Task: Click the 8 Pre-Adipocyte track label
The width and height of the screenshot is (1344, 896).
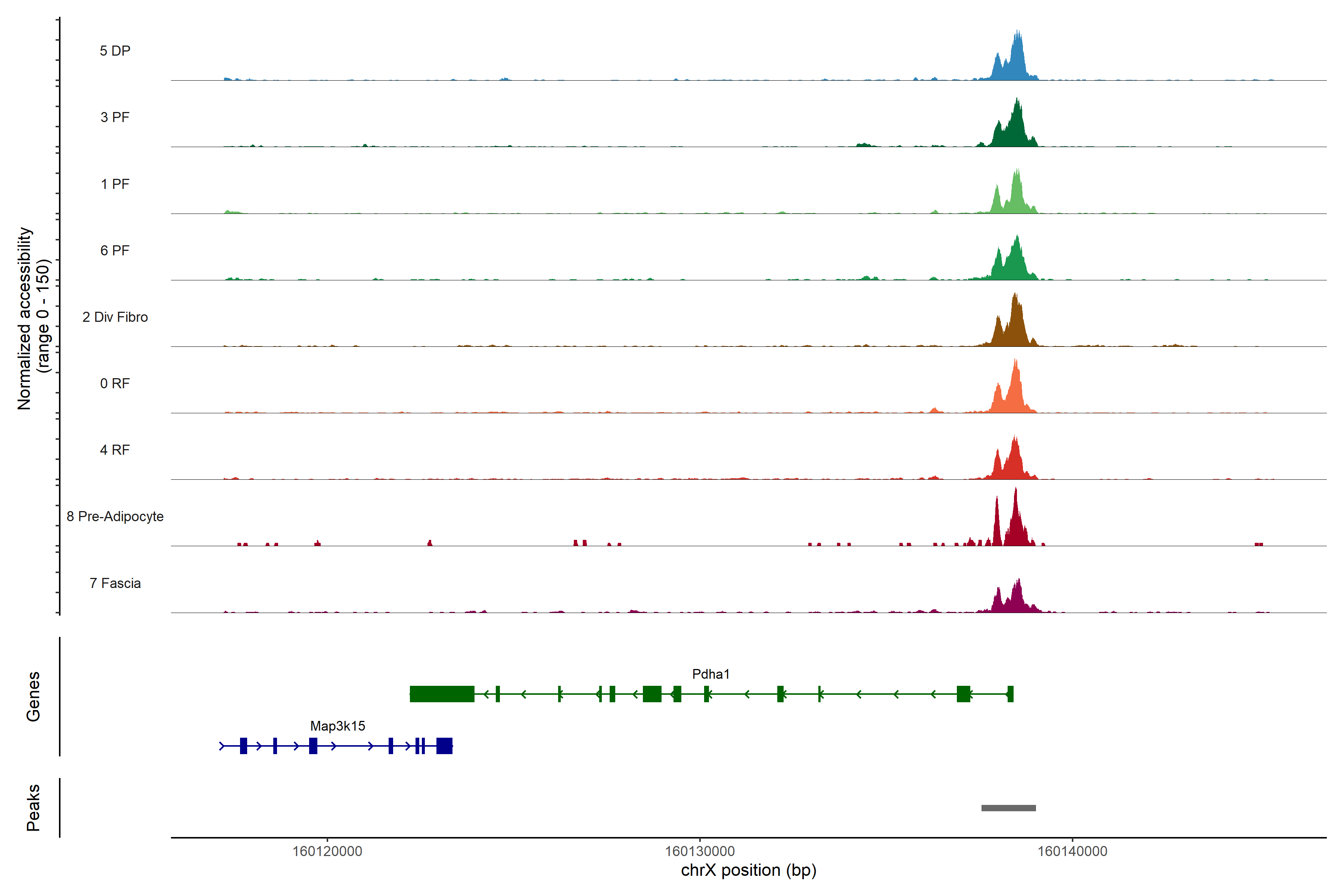Action: coord(115,517)
